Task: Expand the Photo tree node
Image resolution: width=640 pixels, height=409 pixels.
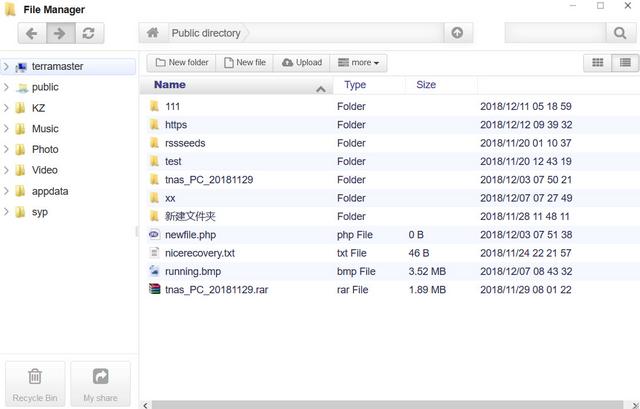Action: tap(6, 149)
